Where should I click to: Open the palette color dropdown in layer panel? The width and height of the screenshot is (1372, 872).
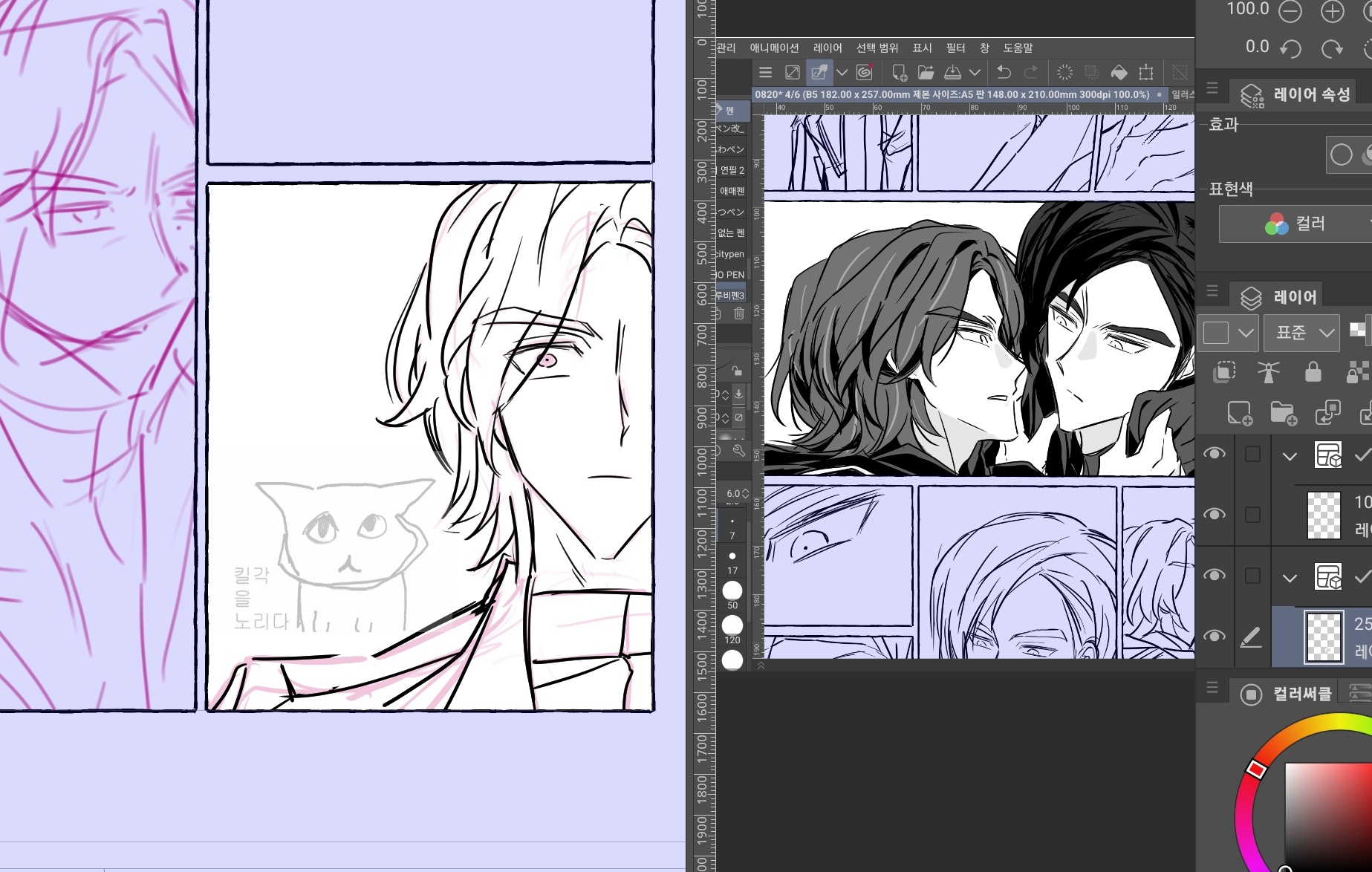click(x=1228, y=333)
